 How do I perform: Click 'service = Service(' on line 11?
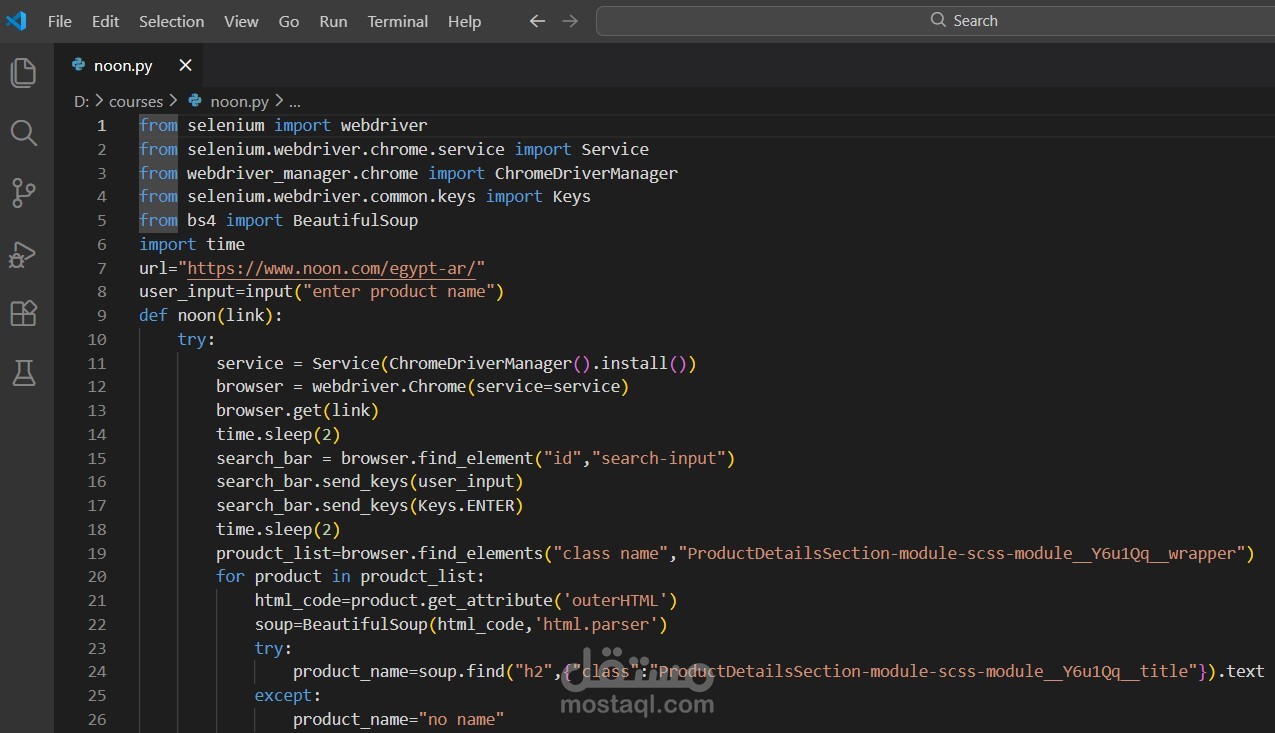302,363
